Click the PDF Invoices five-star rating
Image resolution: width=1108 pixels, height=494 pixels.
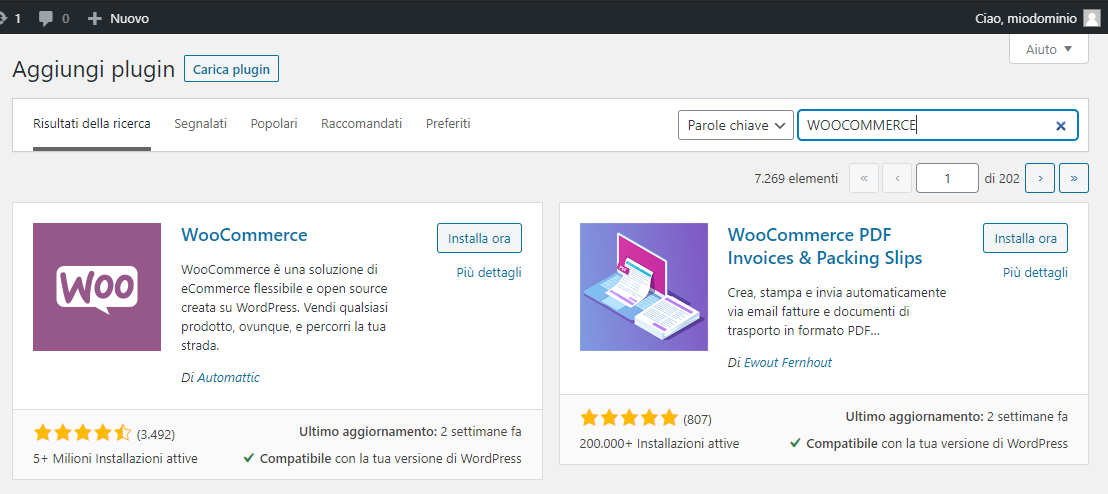[629, 418]
